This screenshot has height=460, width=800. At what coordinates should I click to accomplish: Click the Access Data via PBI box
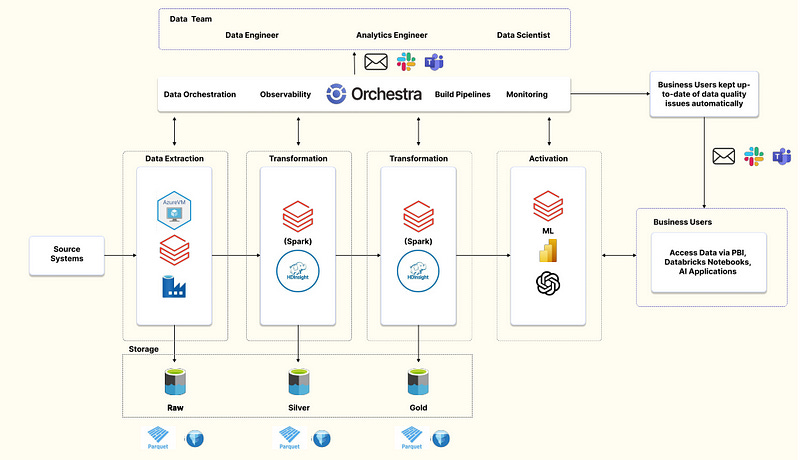tap(709, 263)
